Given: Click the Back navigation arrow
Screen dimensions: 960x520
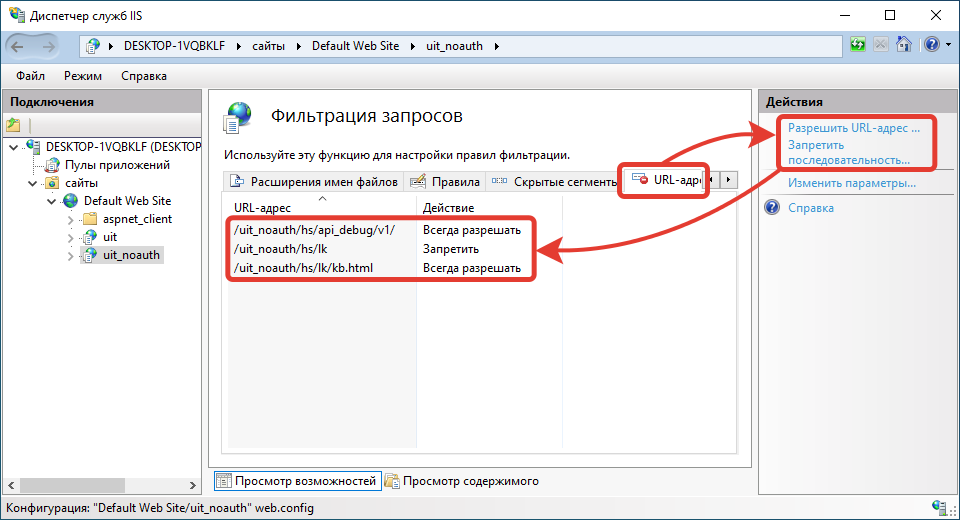Looking at the screenshot, I should point(18,47).
